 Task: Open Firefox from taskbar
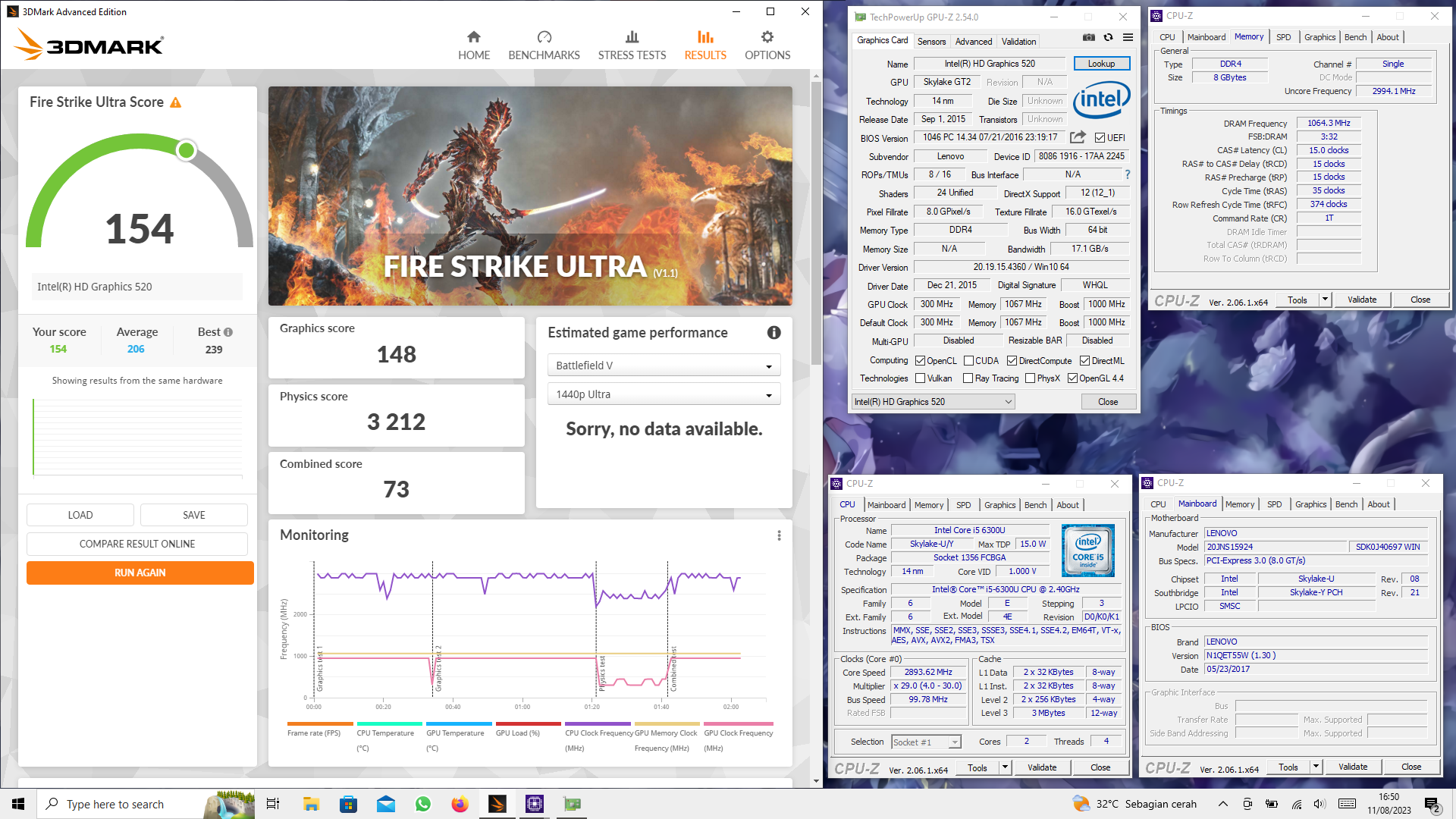coord(460,804)
